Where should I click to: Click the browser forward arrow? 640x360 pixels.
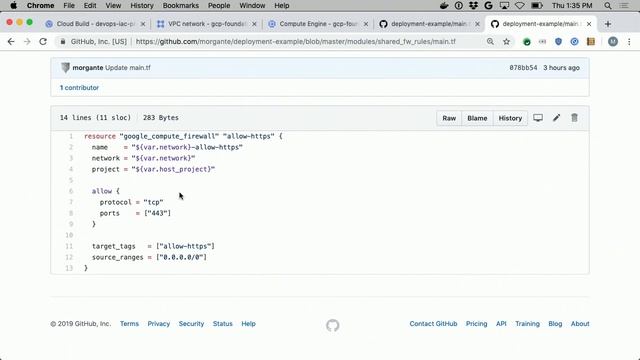[27, 42]
